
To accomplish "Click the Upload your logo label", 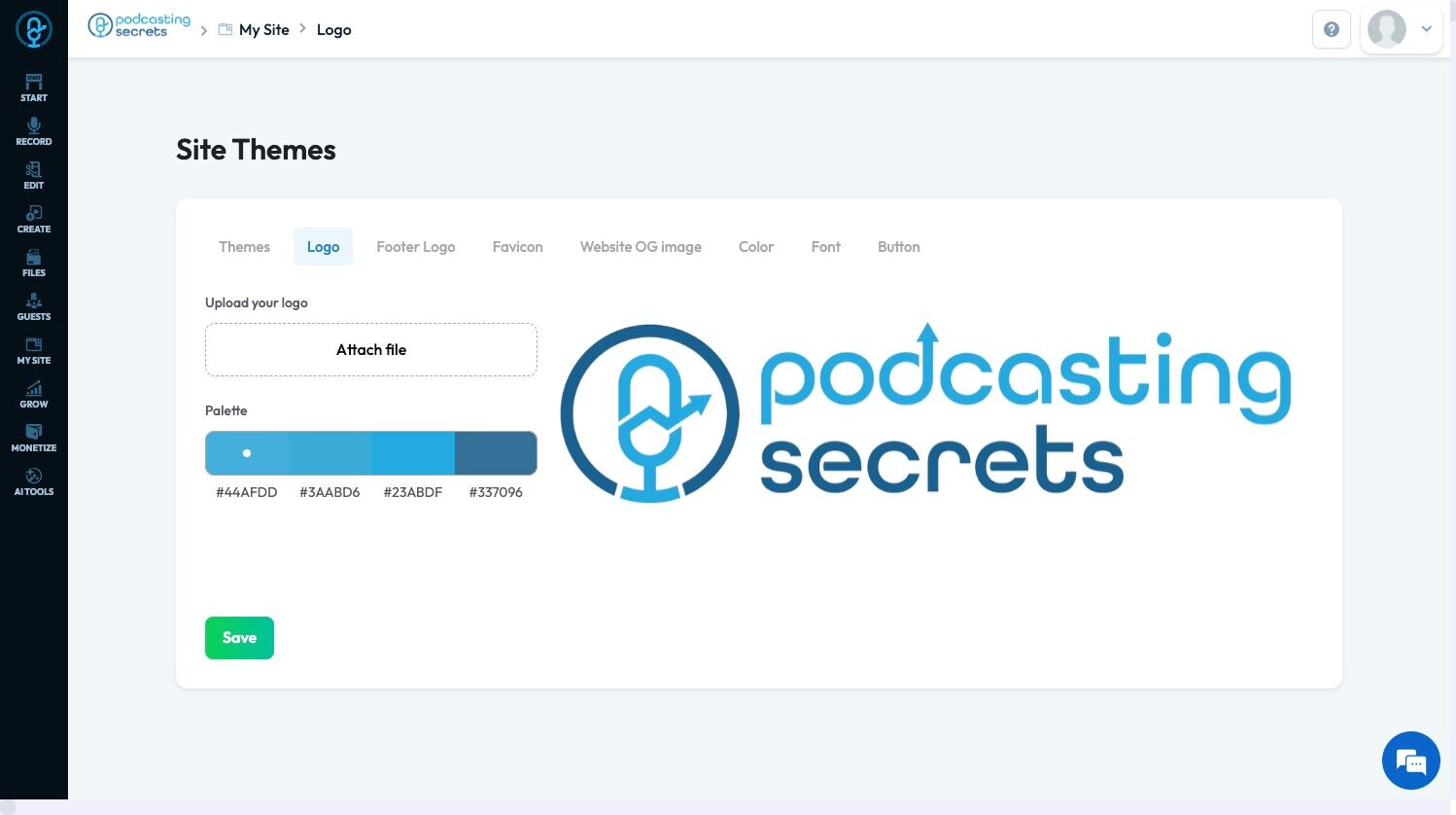I will [x=257, y=302].
